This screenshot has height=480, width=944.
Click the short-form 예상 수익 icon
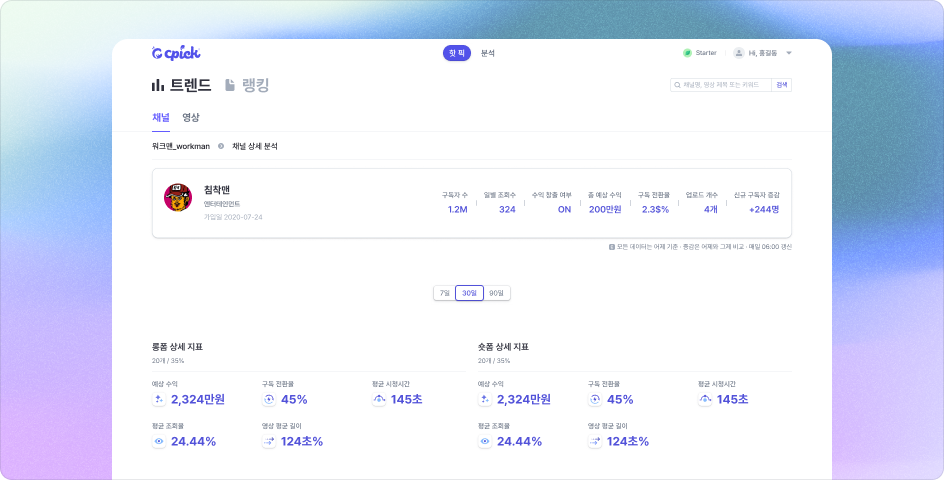pyautogui.click(x=485, y=399)
